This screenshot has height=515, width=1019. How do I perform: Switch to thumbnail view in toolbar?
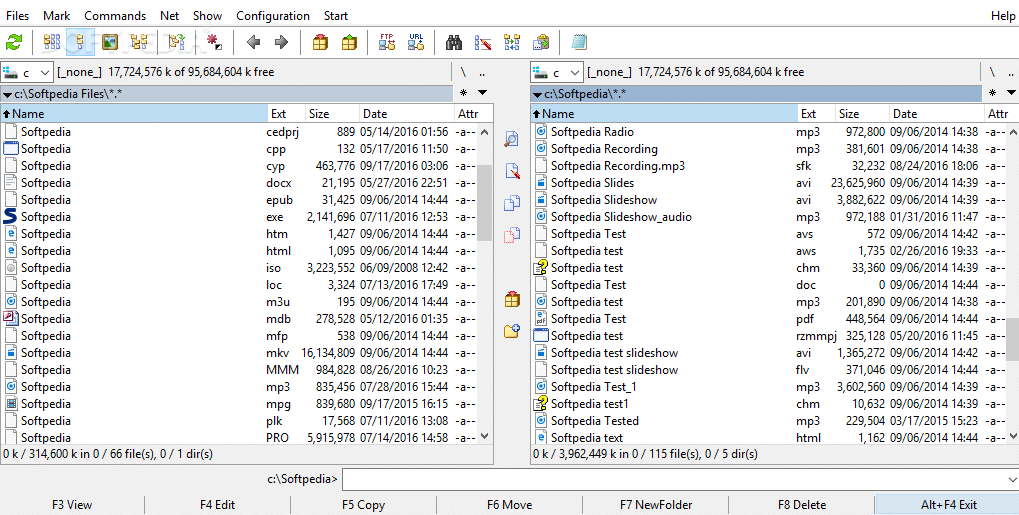tap(110, 42)
